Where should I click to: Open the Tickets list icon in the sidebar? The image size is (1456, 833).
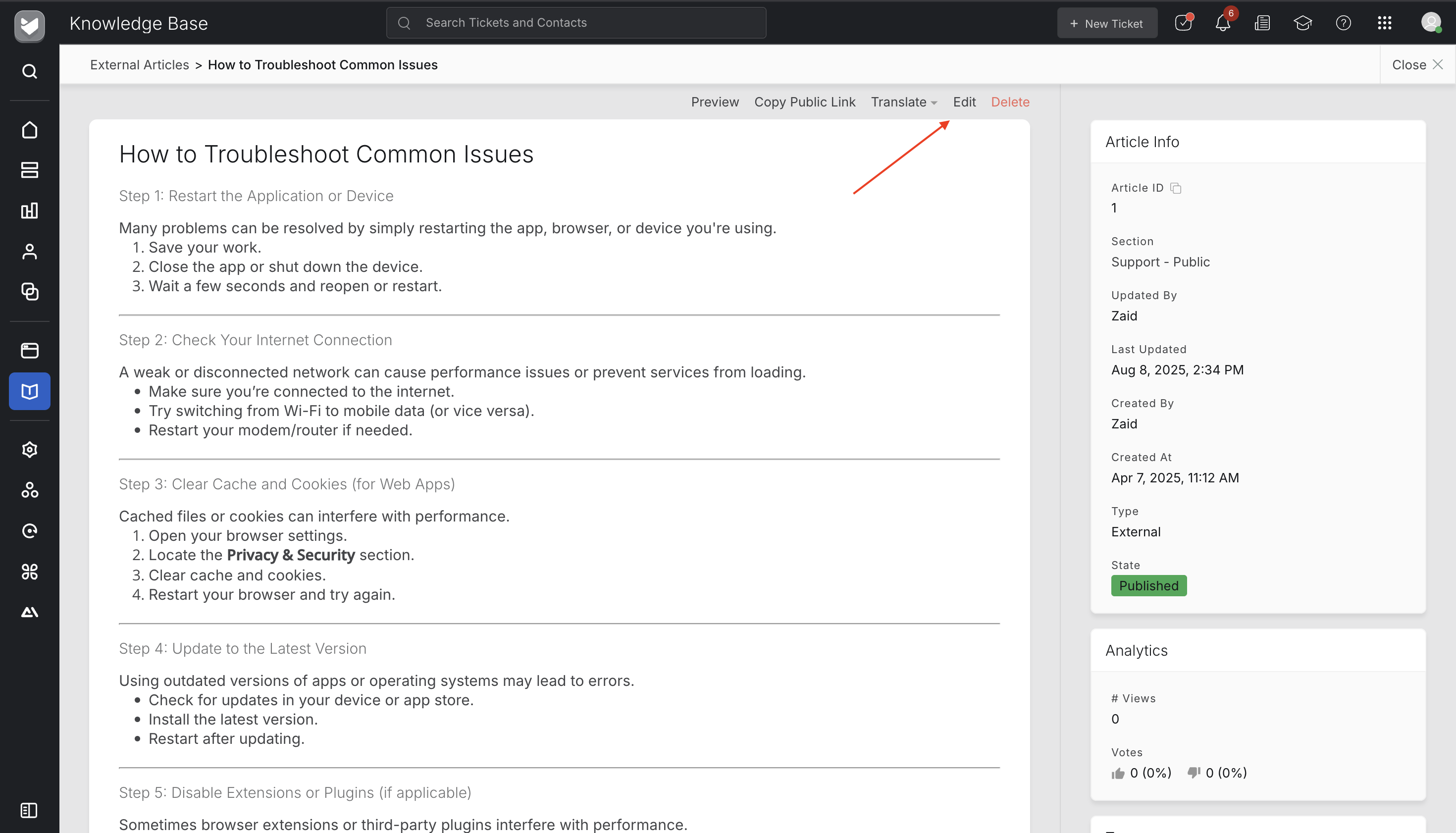pyautogui.click(x=29, y=170)
